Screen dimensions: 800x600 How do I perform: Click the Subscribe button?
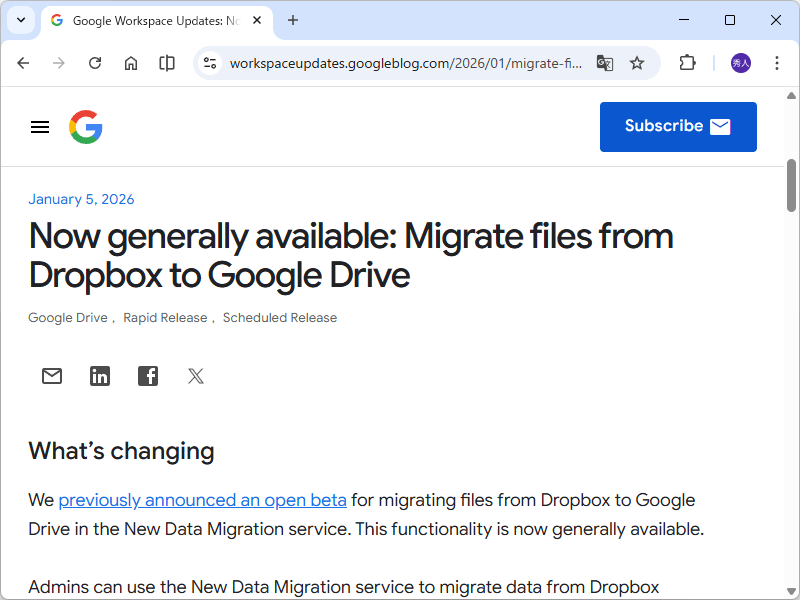tap(678, 126)
